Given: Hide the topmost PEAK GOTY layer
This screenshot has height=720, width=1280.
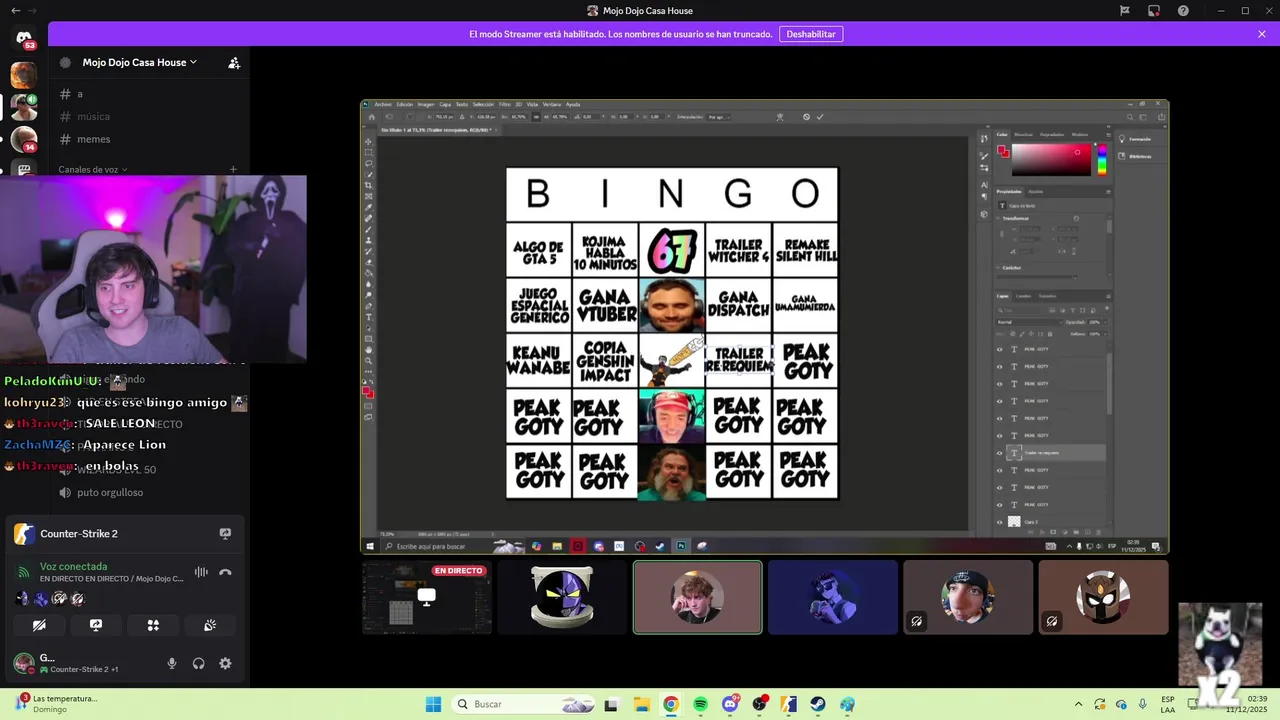Looking at the screenshot, I should (1000, 349).
